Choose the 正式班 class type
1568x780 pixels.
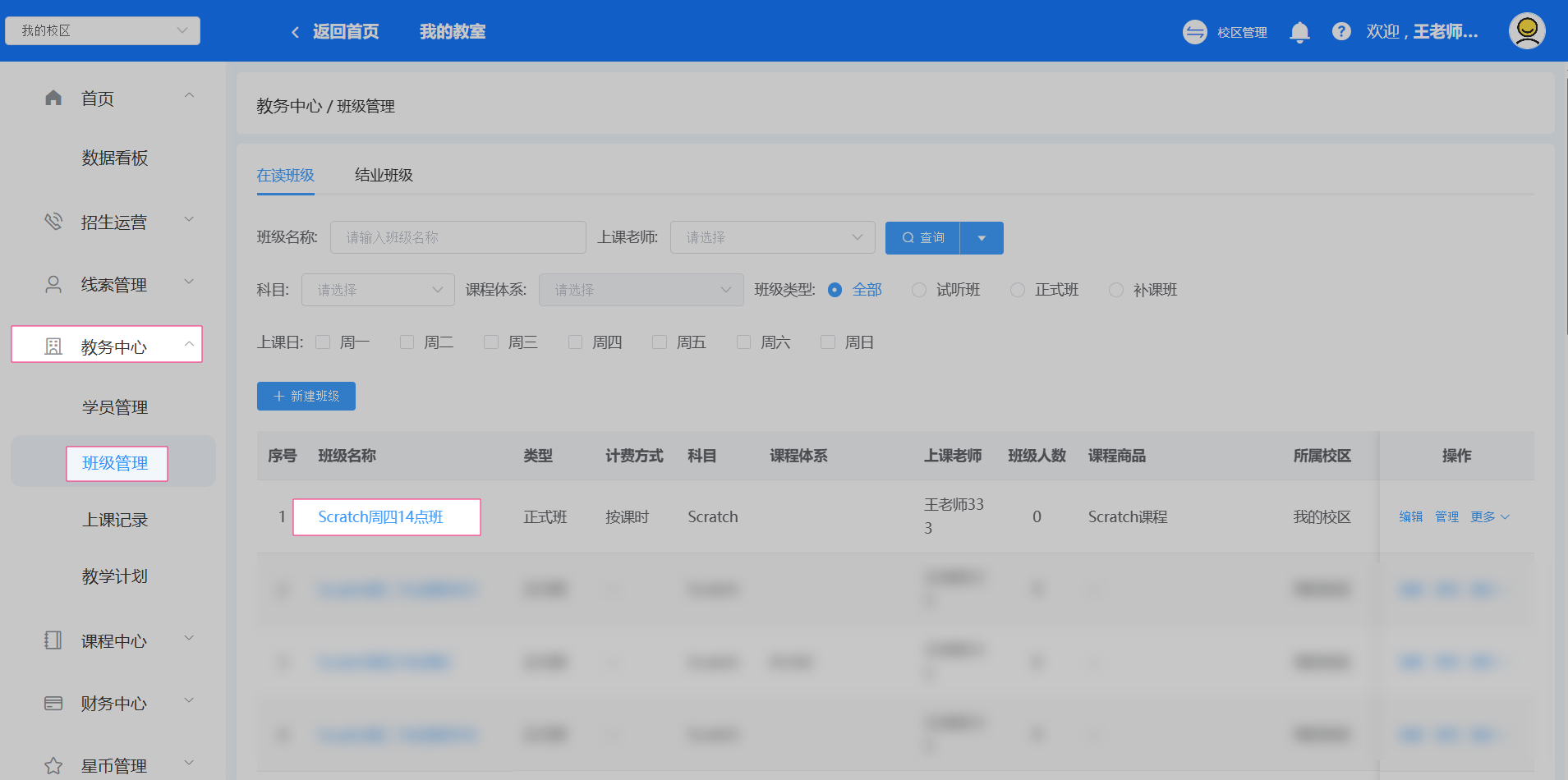(x=1018, y=290)
